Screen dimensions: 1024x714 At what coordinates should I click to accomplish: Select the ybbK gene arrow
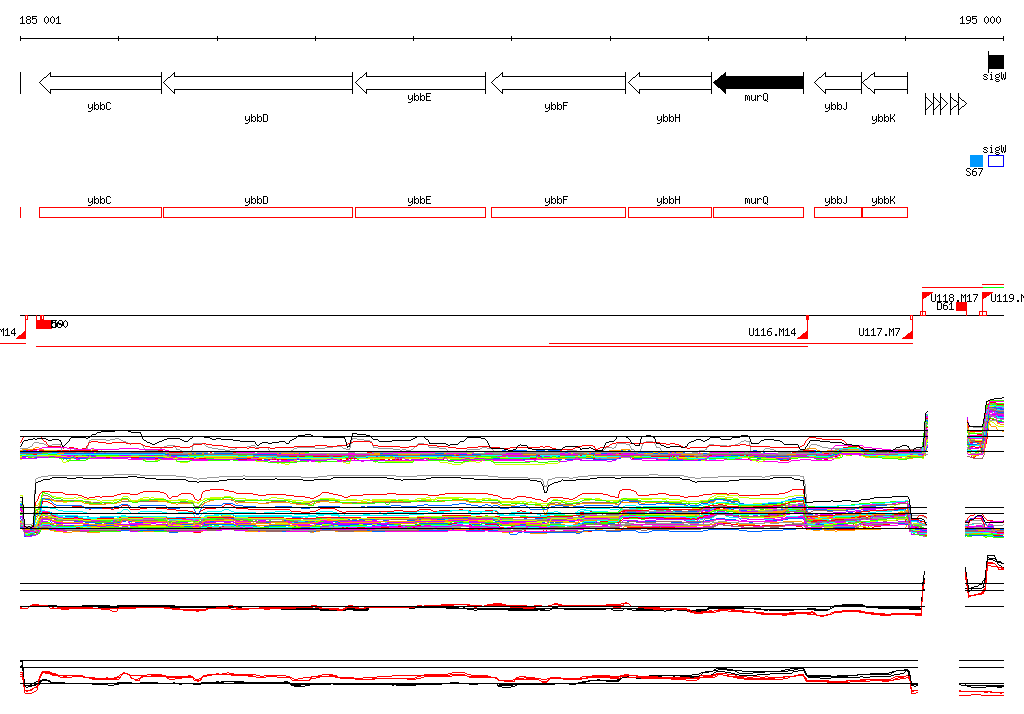click(x=885, y=84)
